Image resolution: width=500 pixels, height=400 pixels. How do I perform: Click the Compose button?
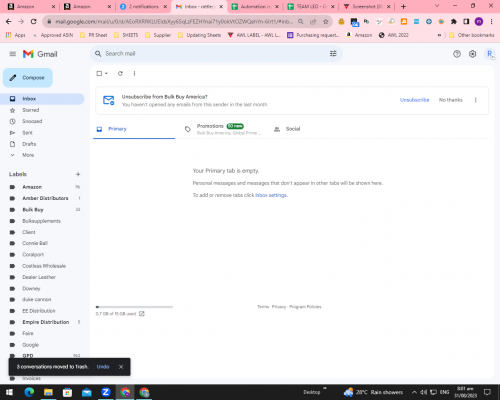coord(28,78)
